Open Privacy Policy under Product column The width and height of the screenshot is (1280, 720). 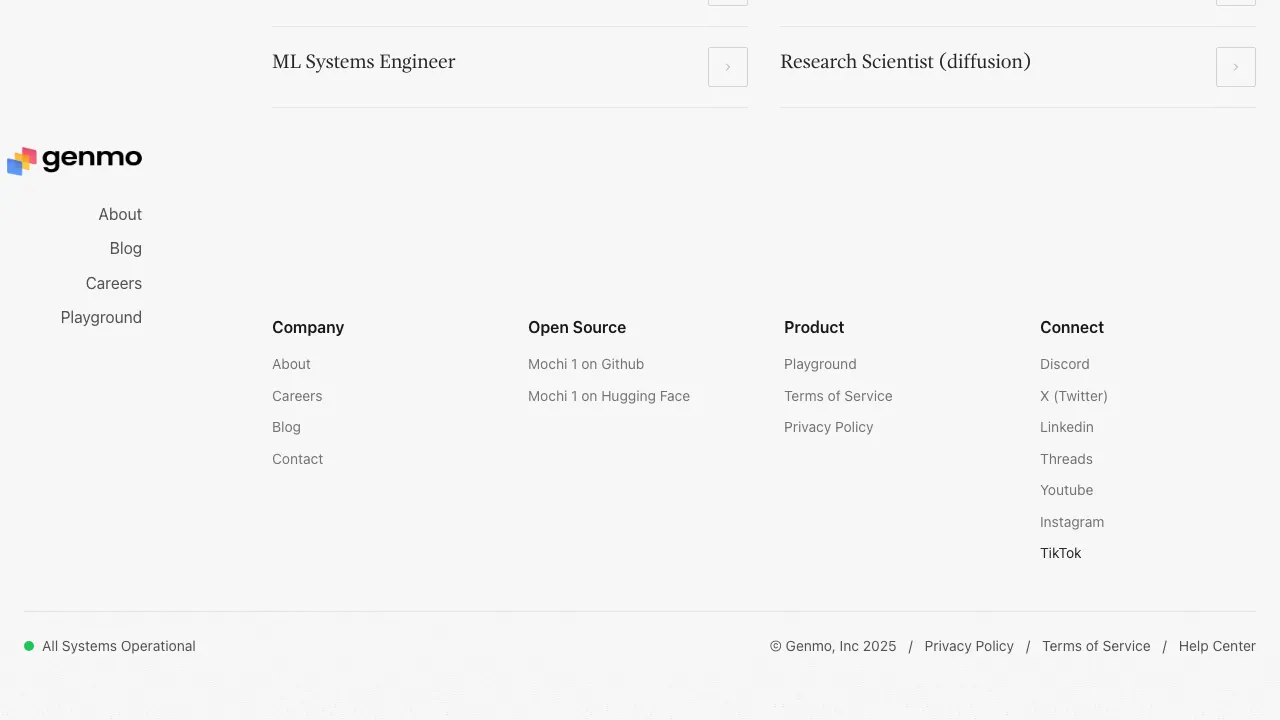[828, 427]
